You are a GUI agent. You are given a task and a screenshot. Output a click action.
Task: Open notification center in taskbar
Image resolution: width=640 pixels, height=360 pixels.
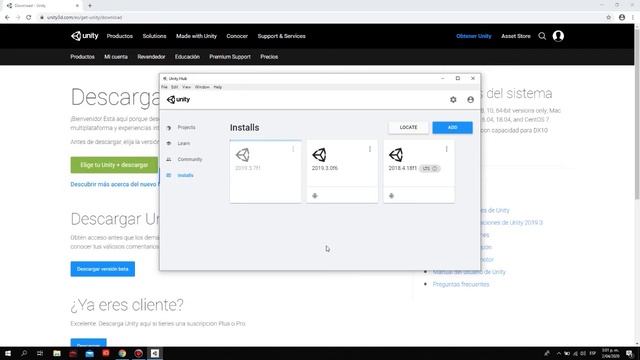[630, 353]
